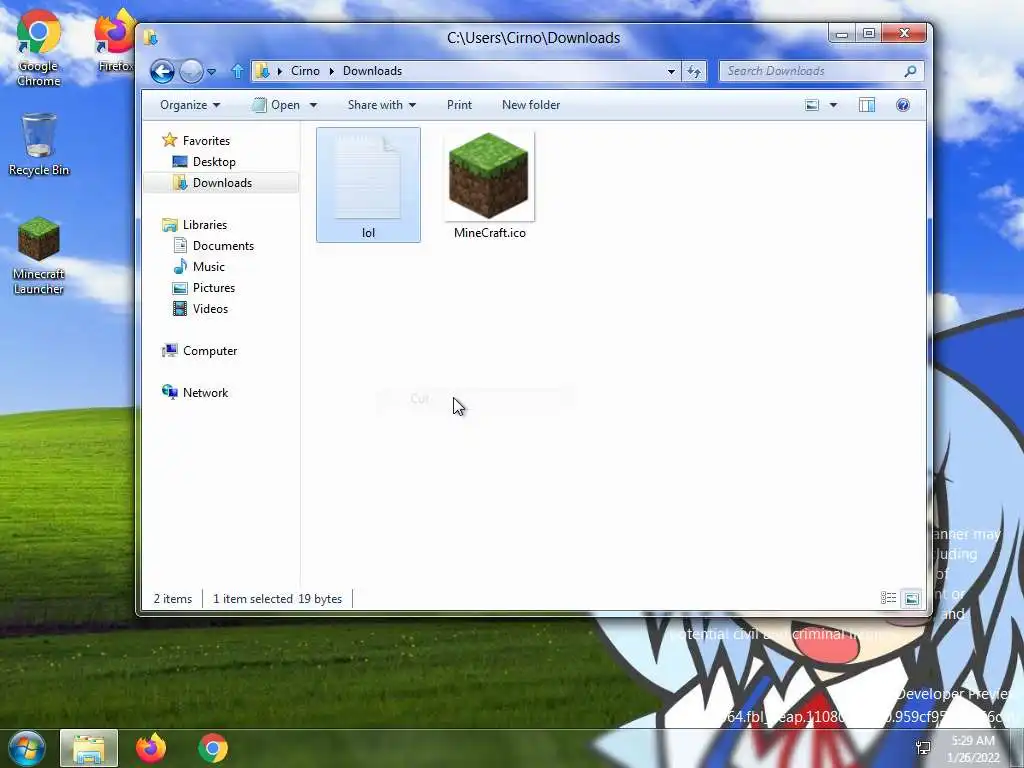The width and height of the screenshot is (1024, 768).
Task: Close the Downloads window
Action: 904,33
